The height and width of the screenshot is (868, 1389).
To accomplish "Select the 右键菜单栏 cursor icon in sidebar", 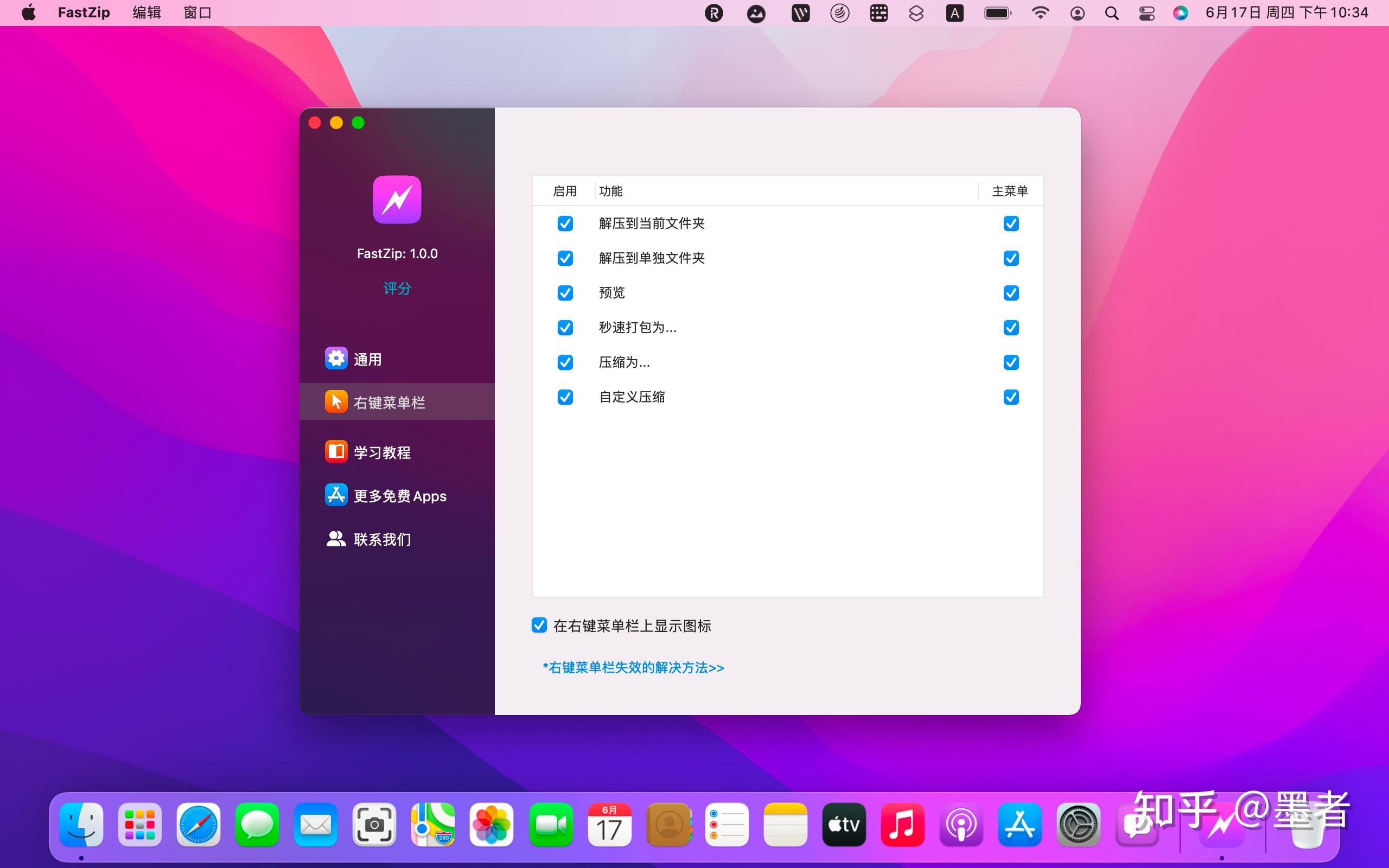I will pyautogui.click(x=336, y=401).
